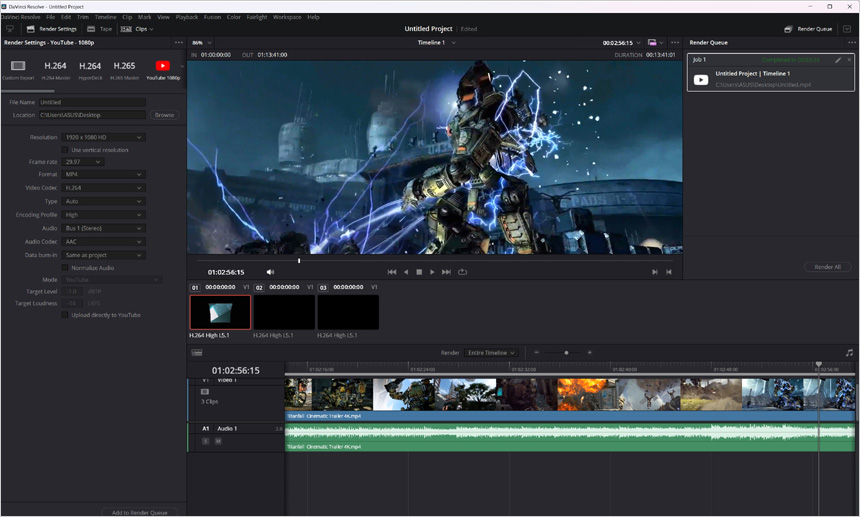Screen dimensions: 860x517
Task: Tick Upload directly to YouTube
Action: click(65, 315)
